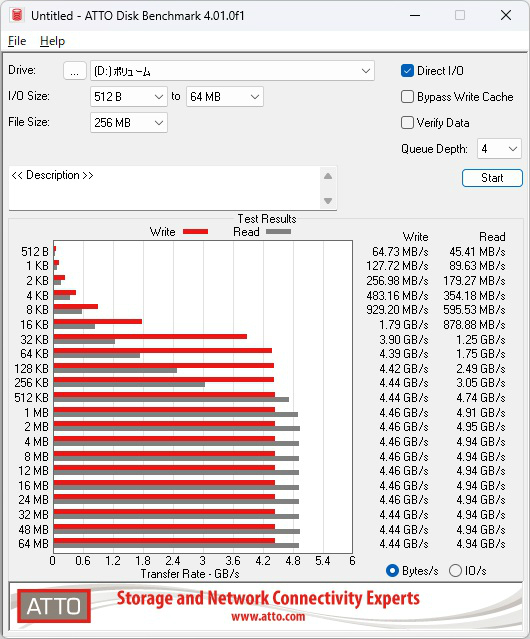Uncheck the Direct I/O checkbox
Screen dimensions: 530x639
[407, 71]
